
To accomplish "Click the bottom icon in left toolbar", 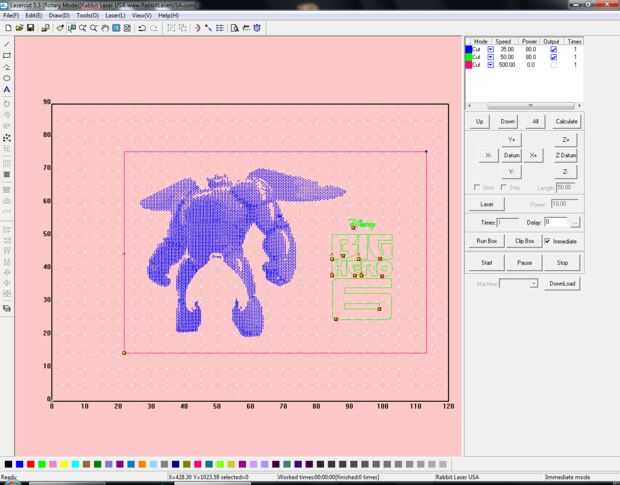I will coord(7,308).
